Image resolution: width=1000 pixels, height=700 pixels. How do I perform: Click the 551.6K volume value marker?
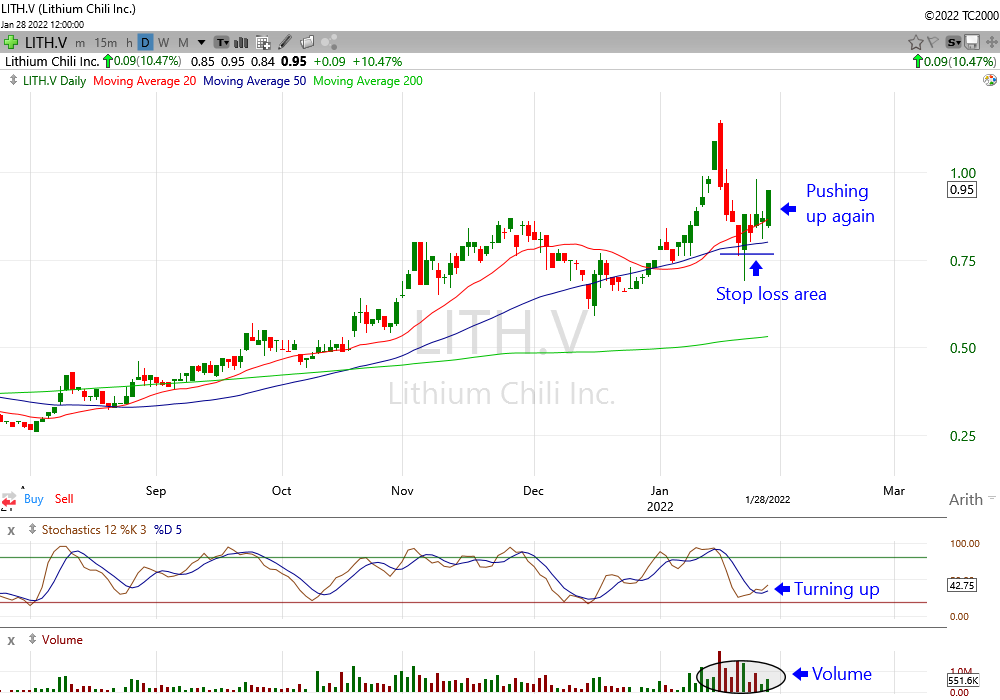[963, 680]
